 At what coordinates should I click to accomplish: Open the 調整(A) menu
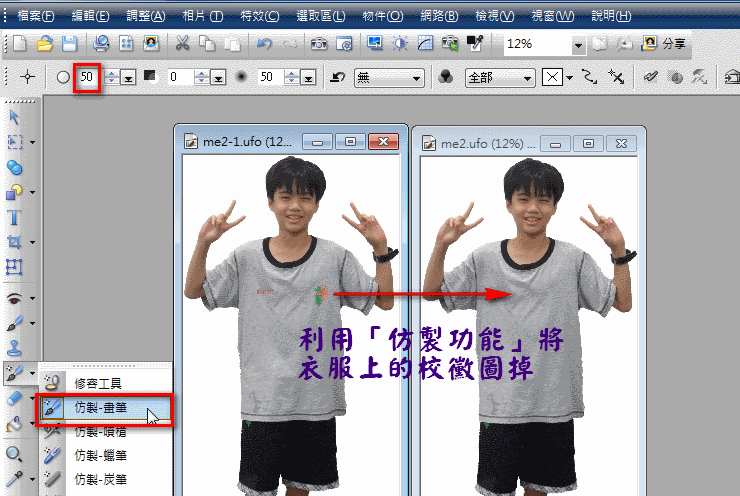[146, 16]
